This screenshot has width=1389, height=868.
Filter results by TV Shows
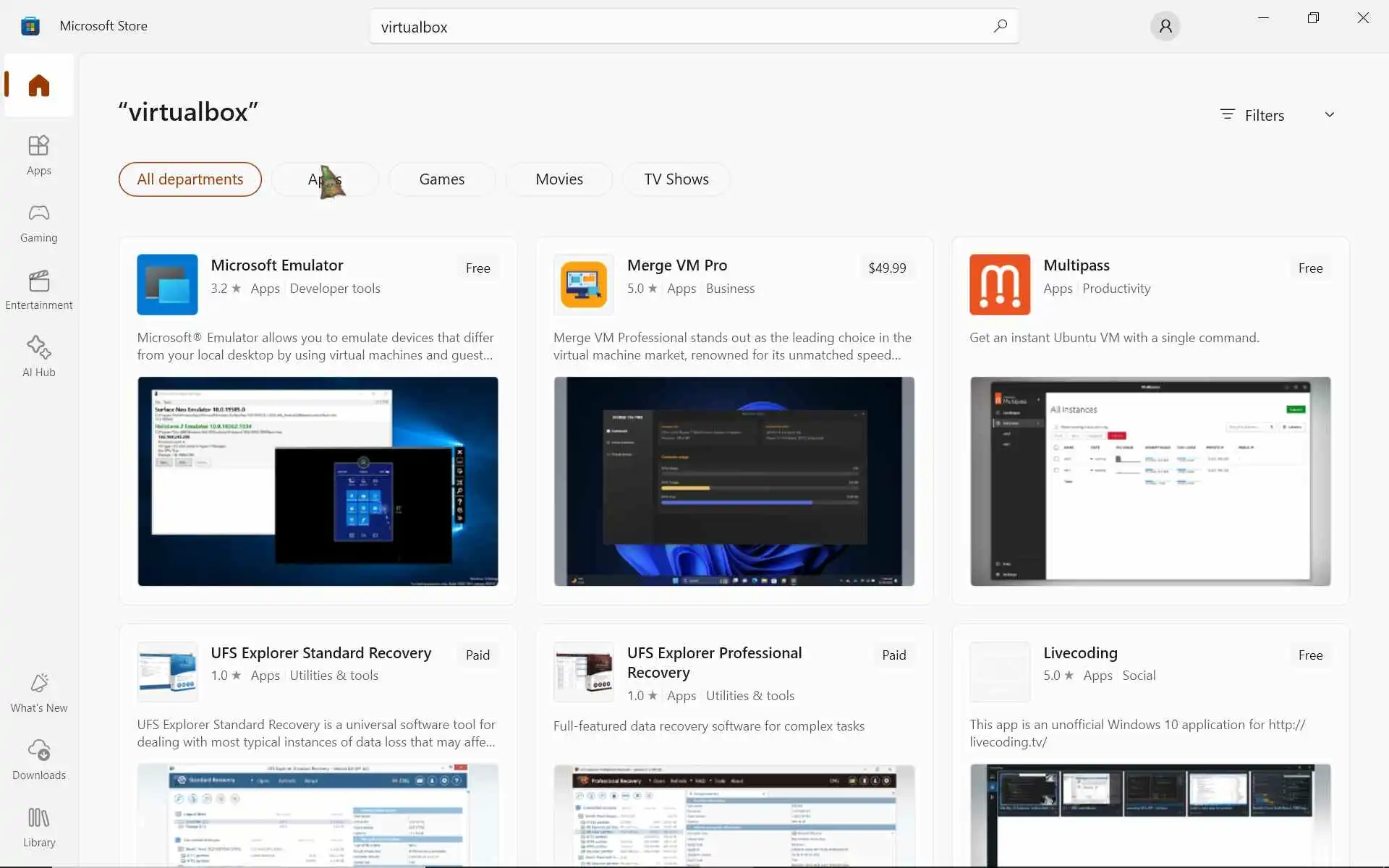pyautogui.click(x=676, y=179)
